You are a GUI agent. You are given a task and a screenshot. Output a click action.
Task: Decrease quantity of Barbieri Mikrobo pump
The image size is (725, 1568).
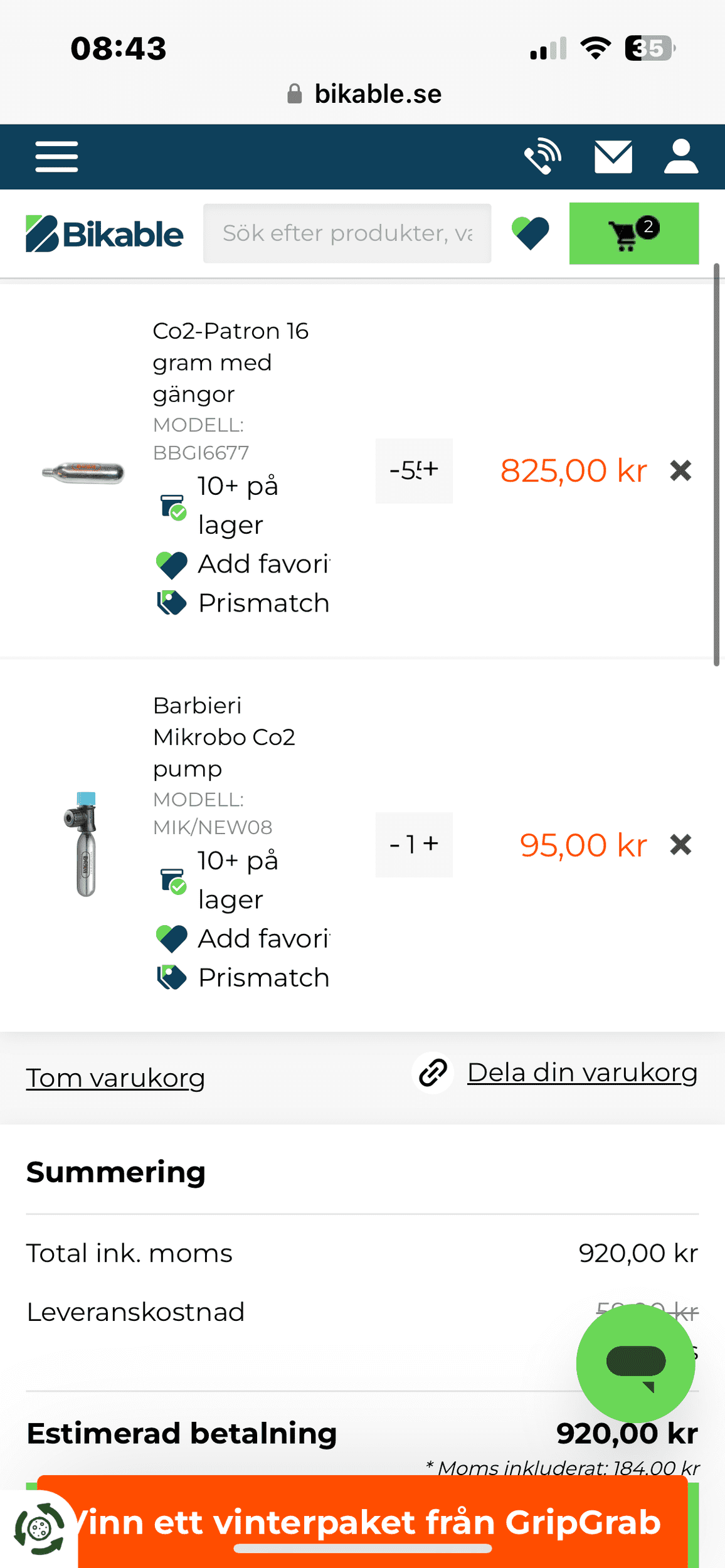coord(394,845)
